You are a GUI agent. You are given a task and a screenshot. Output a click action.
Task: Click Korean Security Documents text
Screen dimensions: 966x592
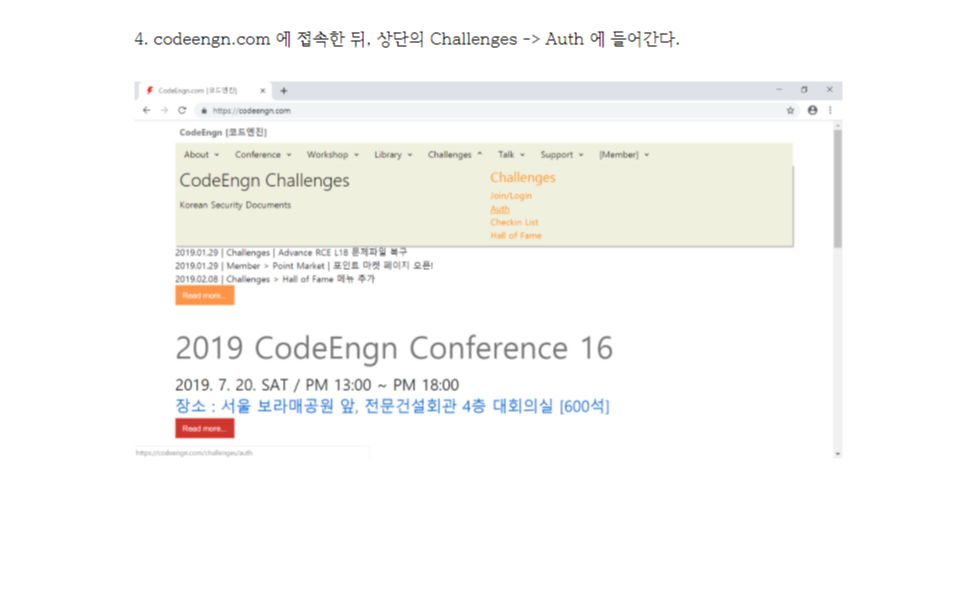coord(235,205)
